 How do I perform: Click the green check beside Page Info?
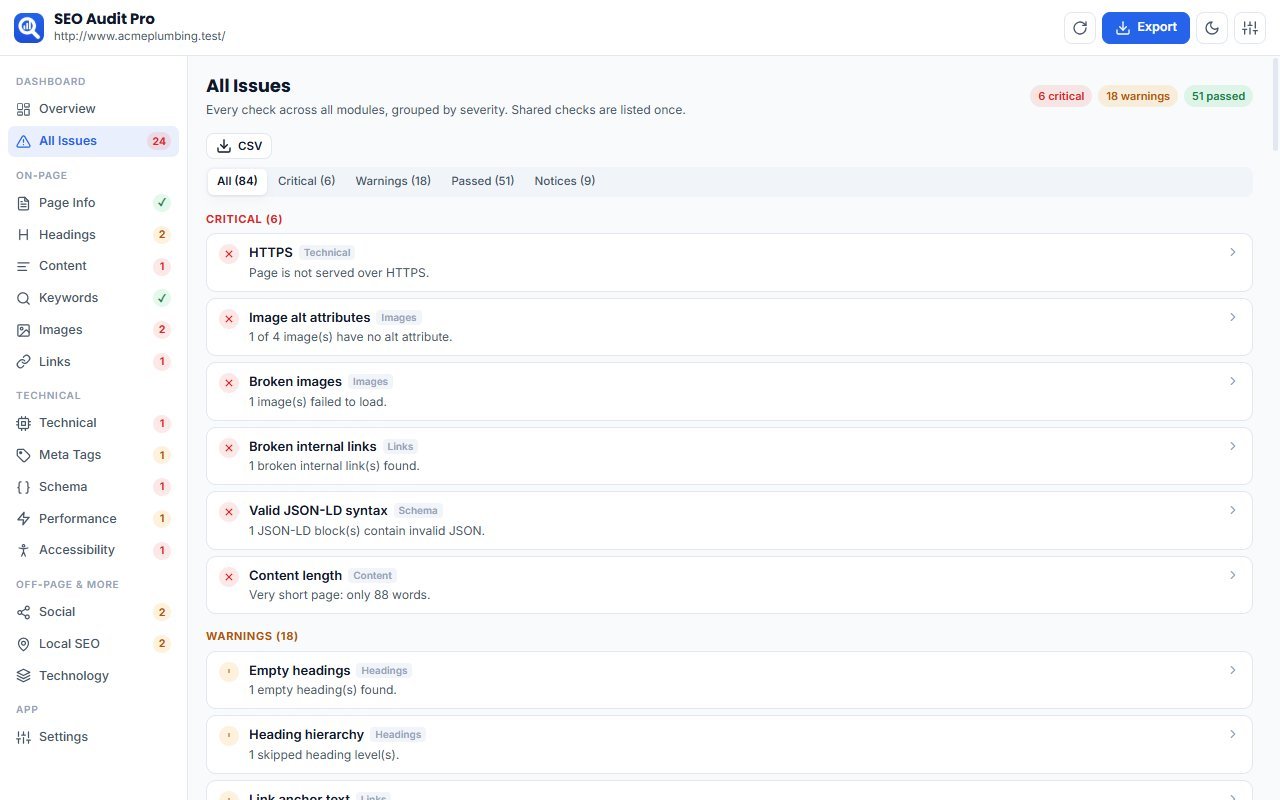(162, 203)
